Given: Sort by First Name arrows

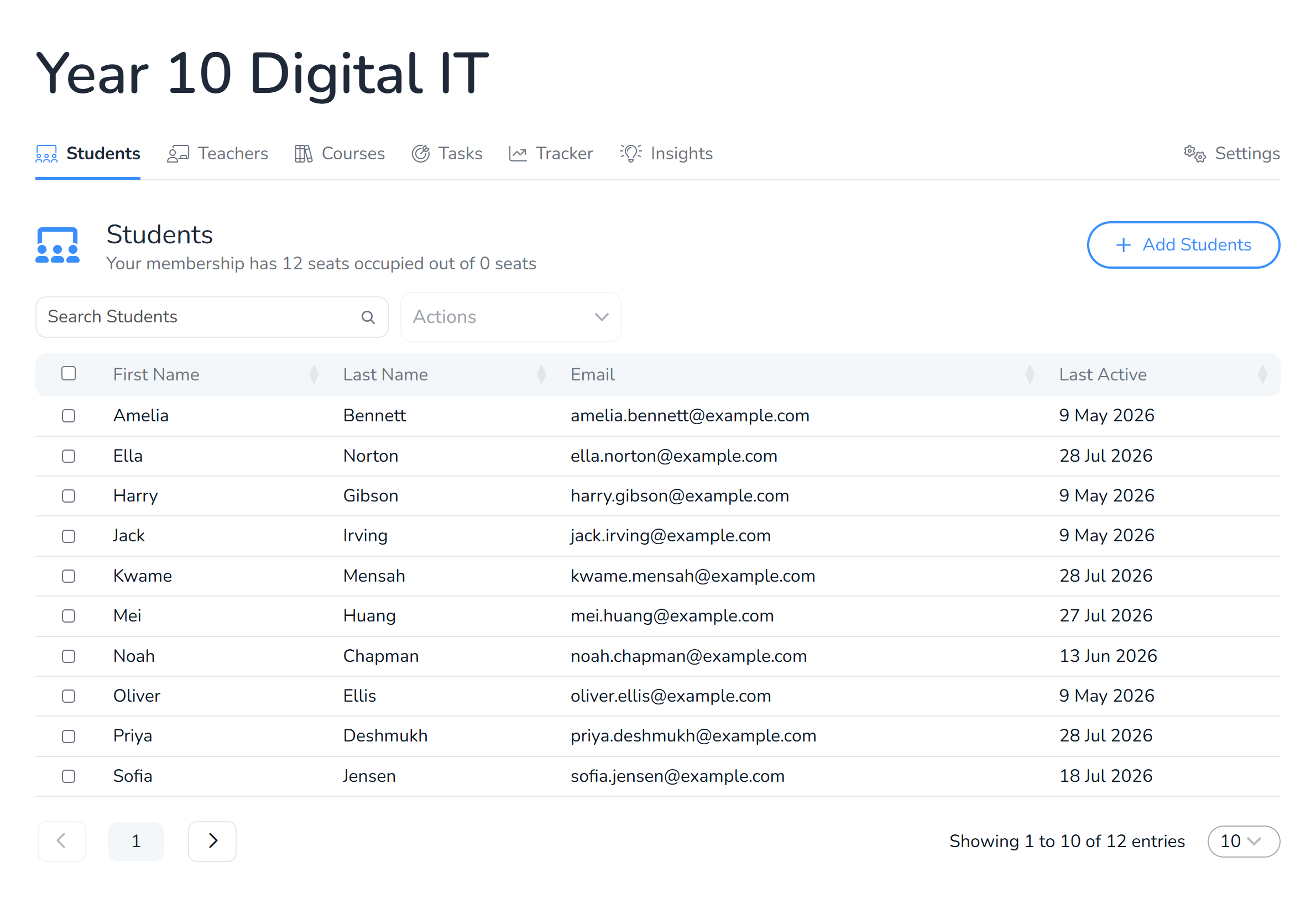Looking at the screenshot, I should (x=314, y=375).
